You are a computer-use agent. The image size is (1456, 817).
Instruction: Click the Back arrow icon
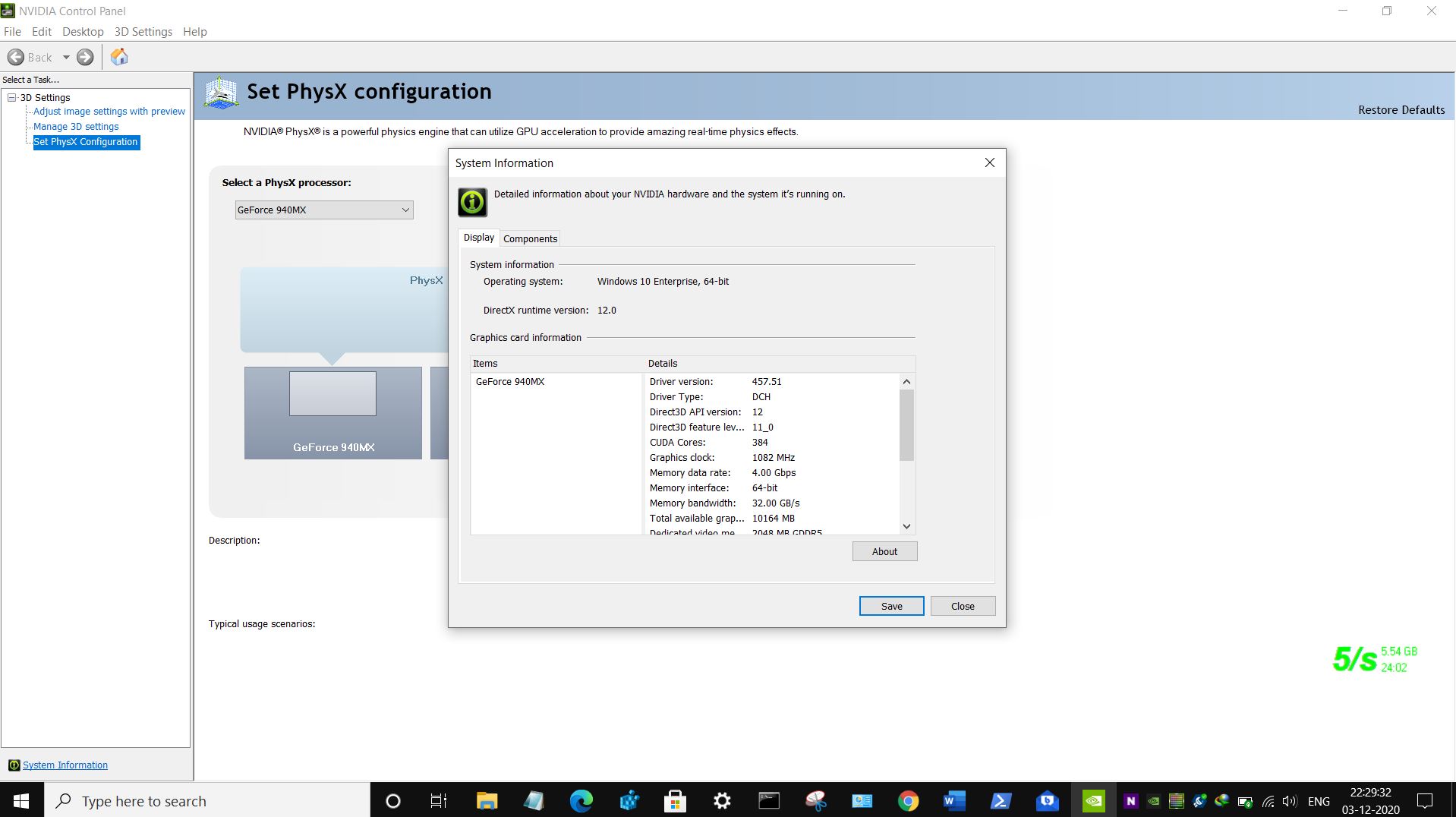16,57
